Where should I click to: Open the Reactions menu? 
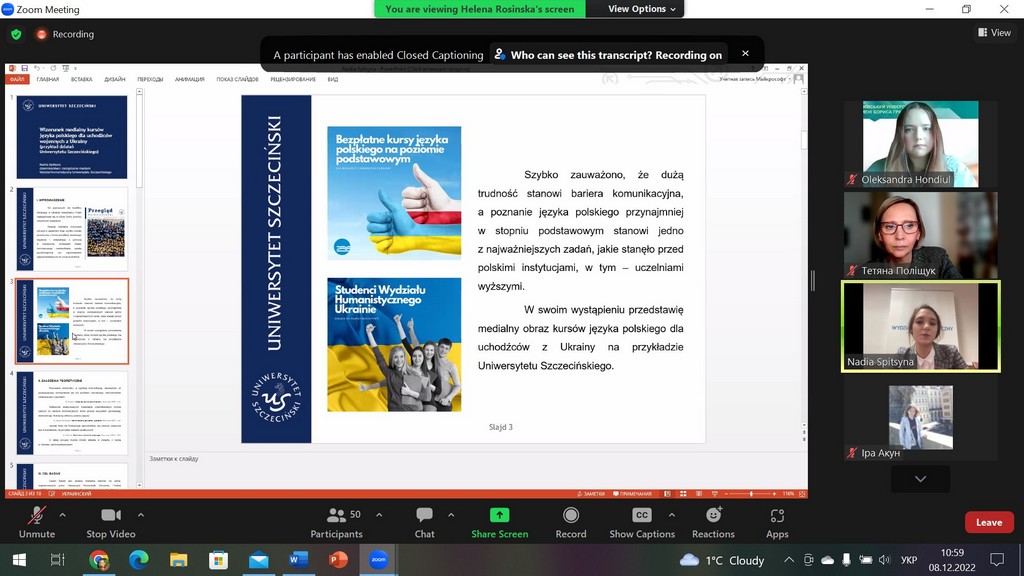point(713,521)
